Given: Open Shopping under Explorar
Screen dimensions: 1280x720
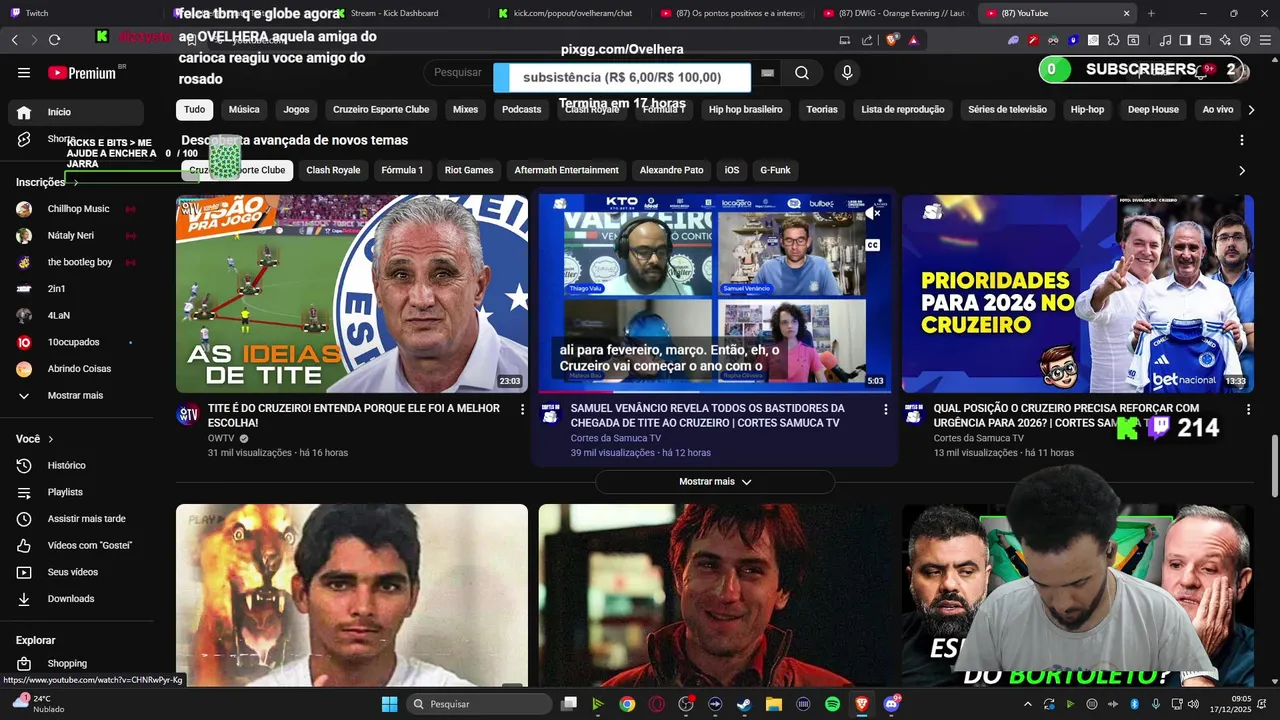Looking at the screenshot, I should [76, 664].
